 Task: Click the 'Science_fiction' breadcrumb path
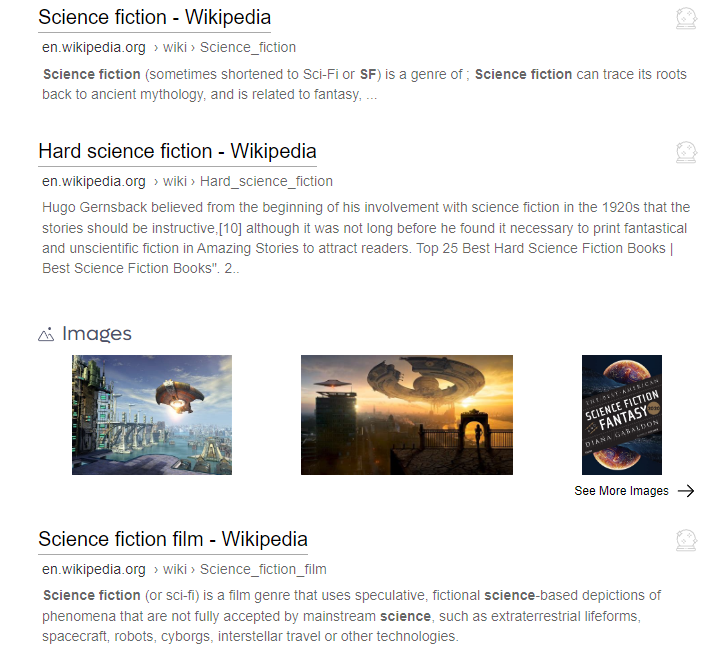coord(248,47)
